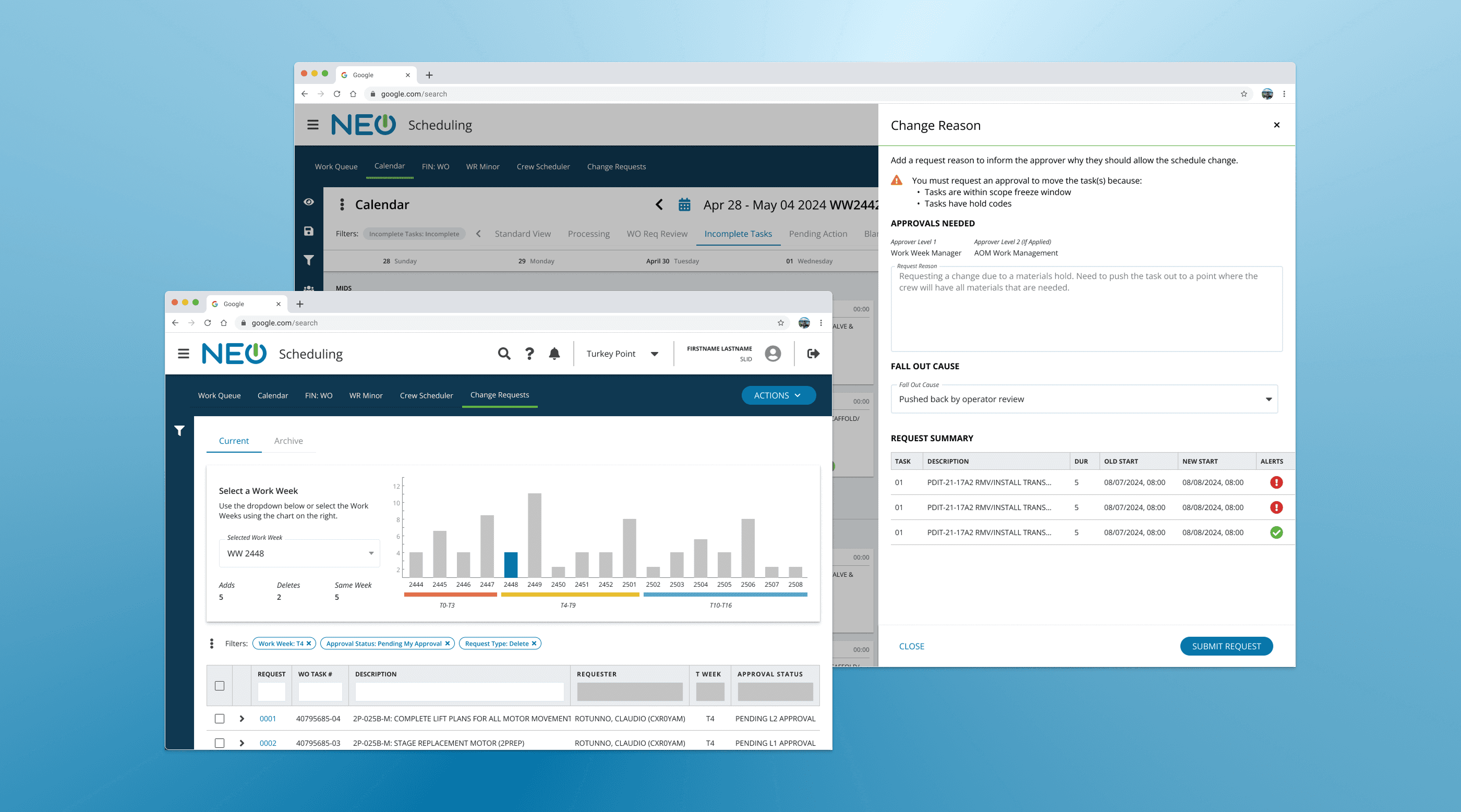Select the blue 2448 bar in chart

[x=511, y=564]
